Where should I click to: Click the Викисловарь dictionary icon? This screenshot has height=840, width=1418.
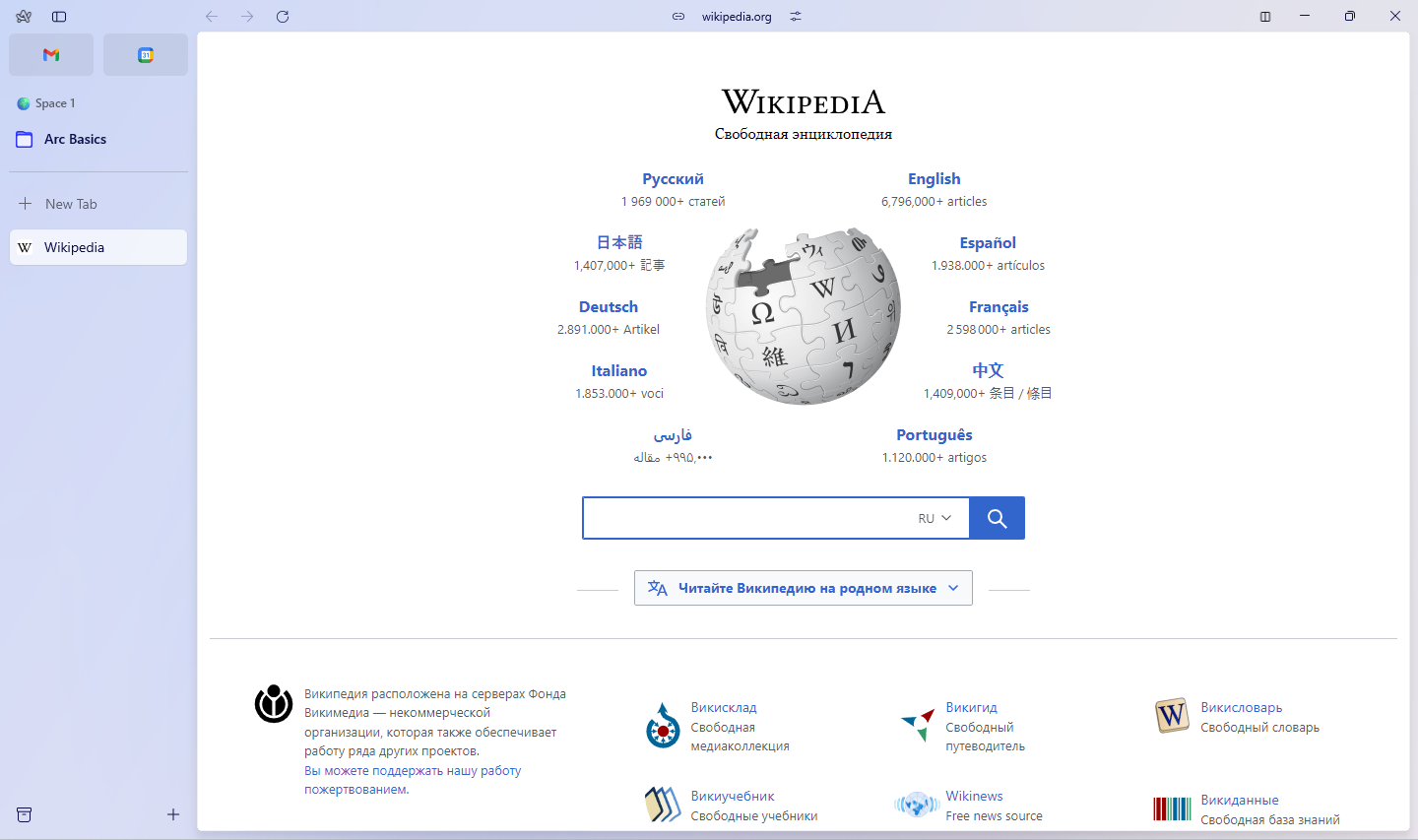point(1171,716)
